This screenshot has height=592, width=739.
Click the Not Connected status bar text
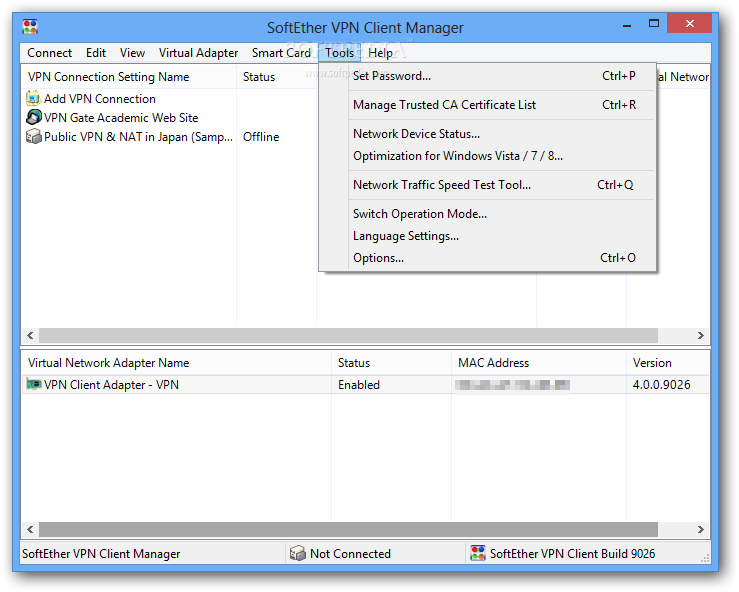[350, 553]
